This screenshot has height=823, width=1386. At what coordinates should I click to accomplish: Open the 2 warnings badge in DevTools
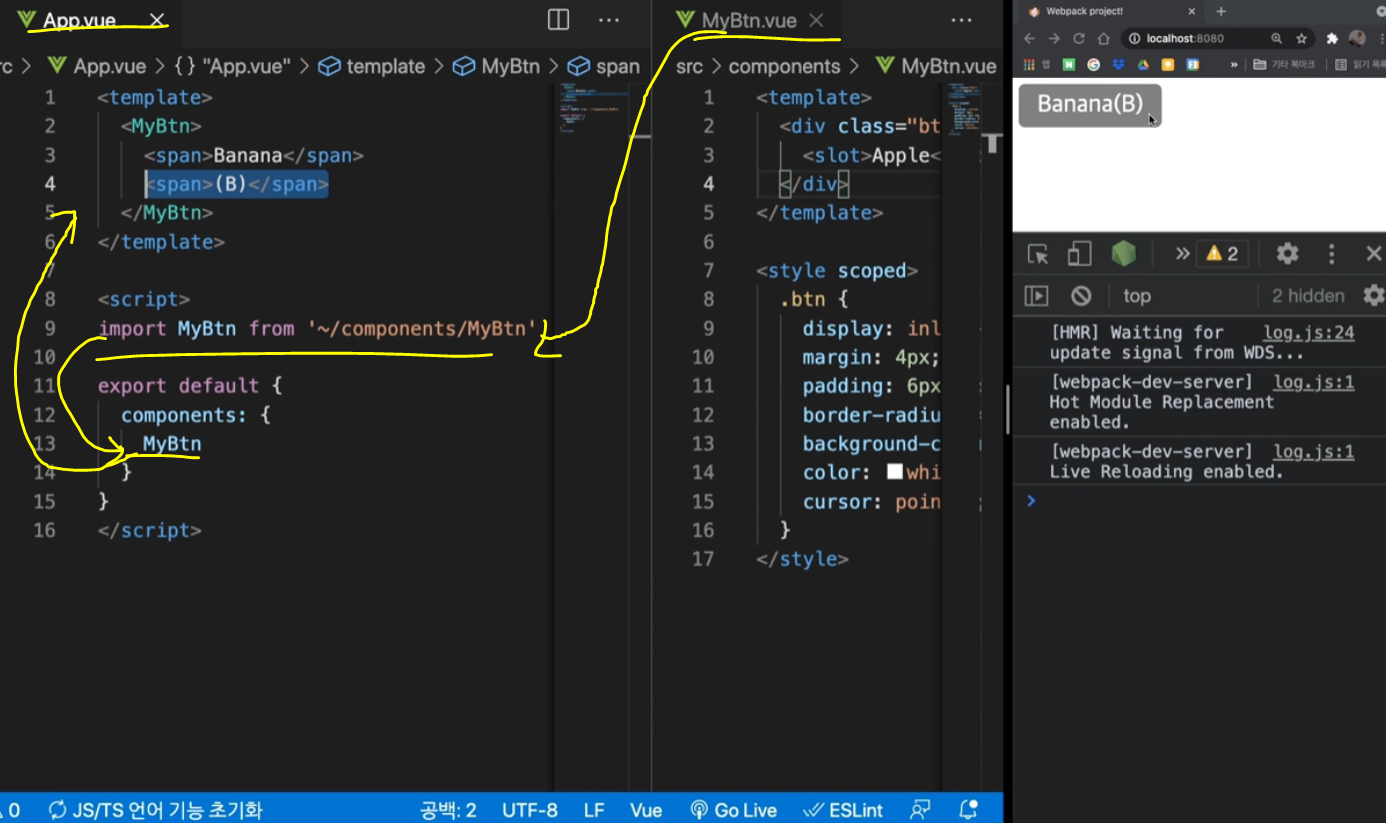click(x=1222, y=254)
